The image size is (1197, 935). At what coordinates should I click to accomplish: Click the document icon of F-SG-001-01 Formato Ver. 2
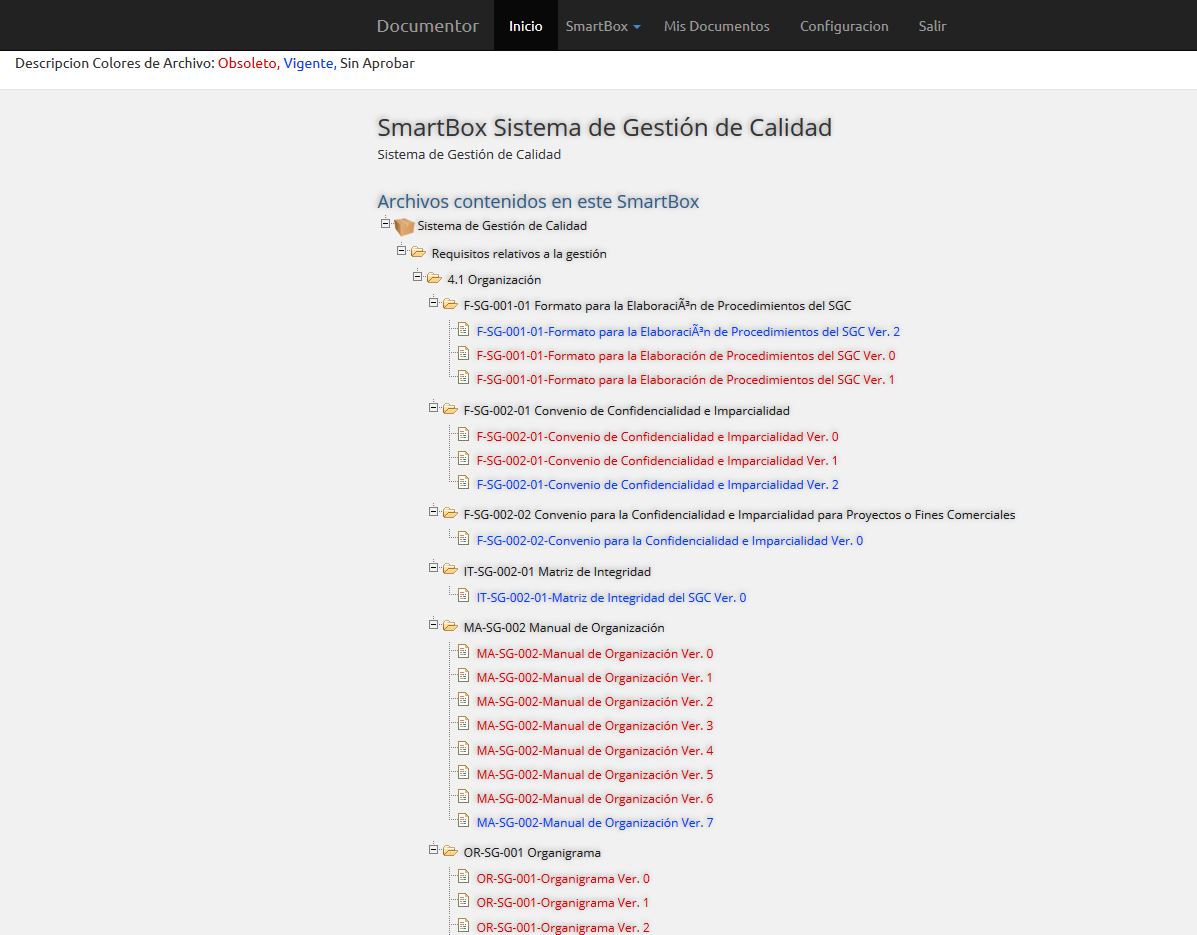point(463,330)
